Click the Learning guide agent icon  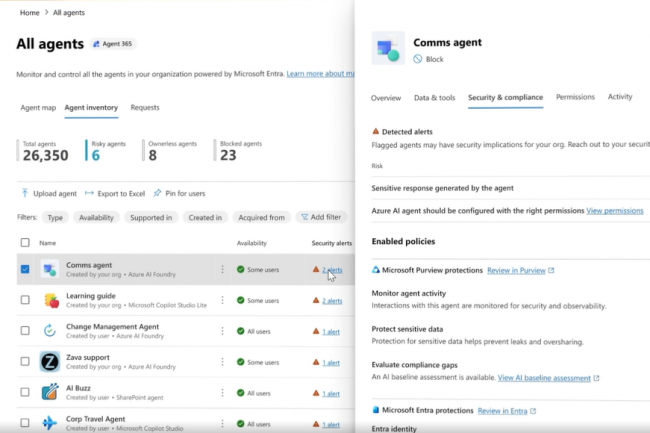click(49, 300)
